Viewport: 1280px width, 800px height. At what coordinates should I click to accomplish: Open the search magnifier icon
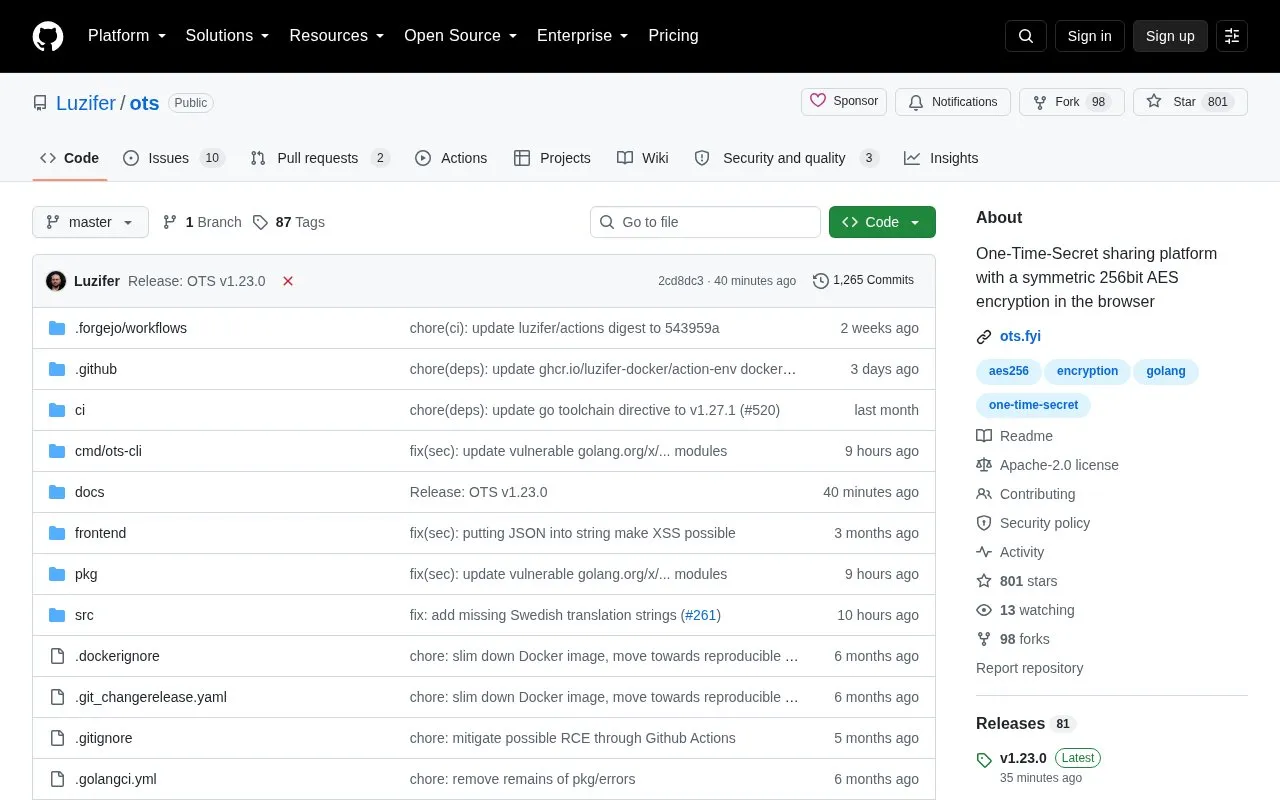pos(1026,36)
